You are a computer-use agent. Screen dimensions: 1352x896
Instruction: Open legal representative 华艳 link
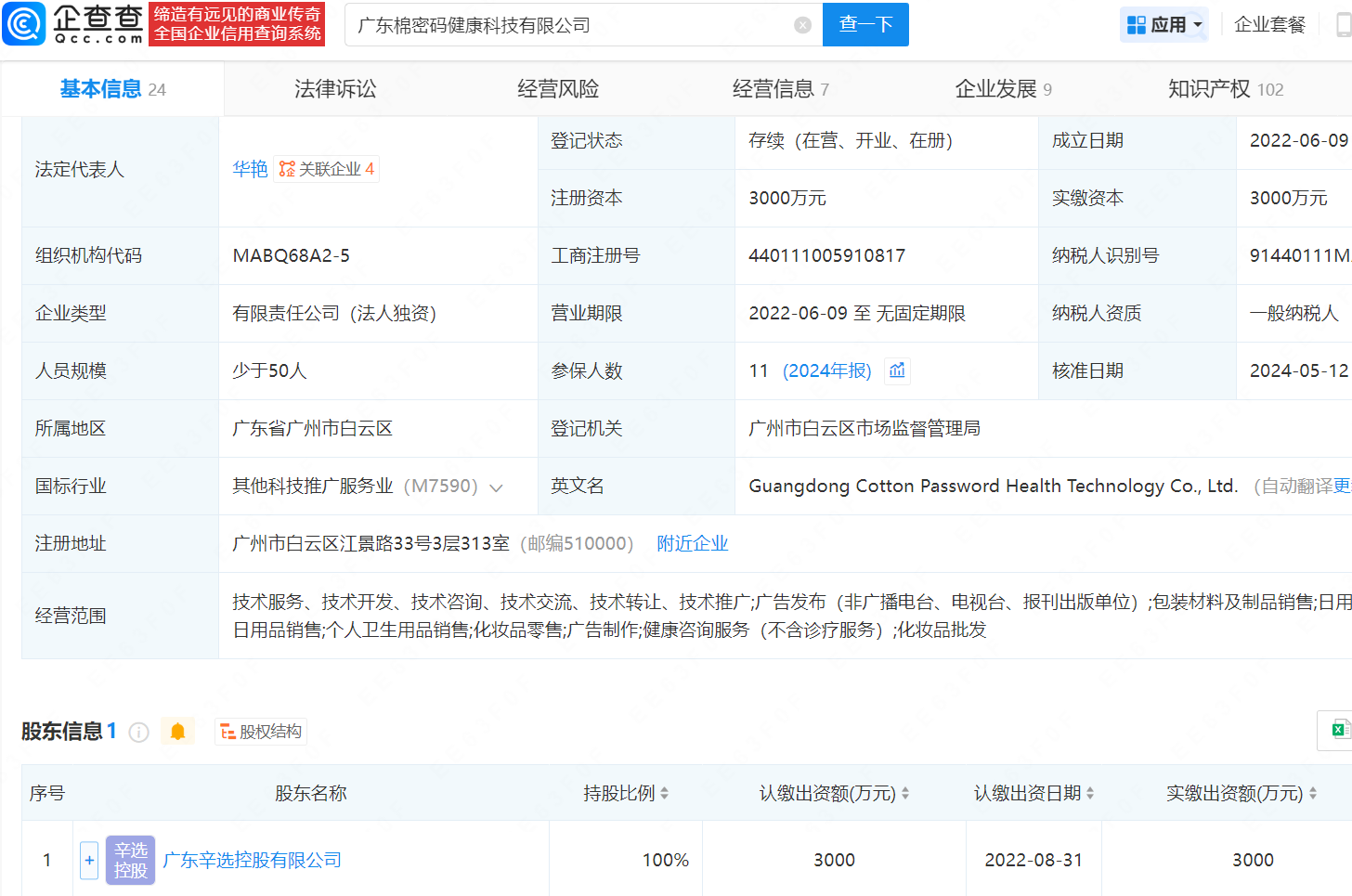point(250,169)
